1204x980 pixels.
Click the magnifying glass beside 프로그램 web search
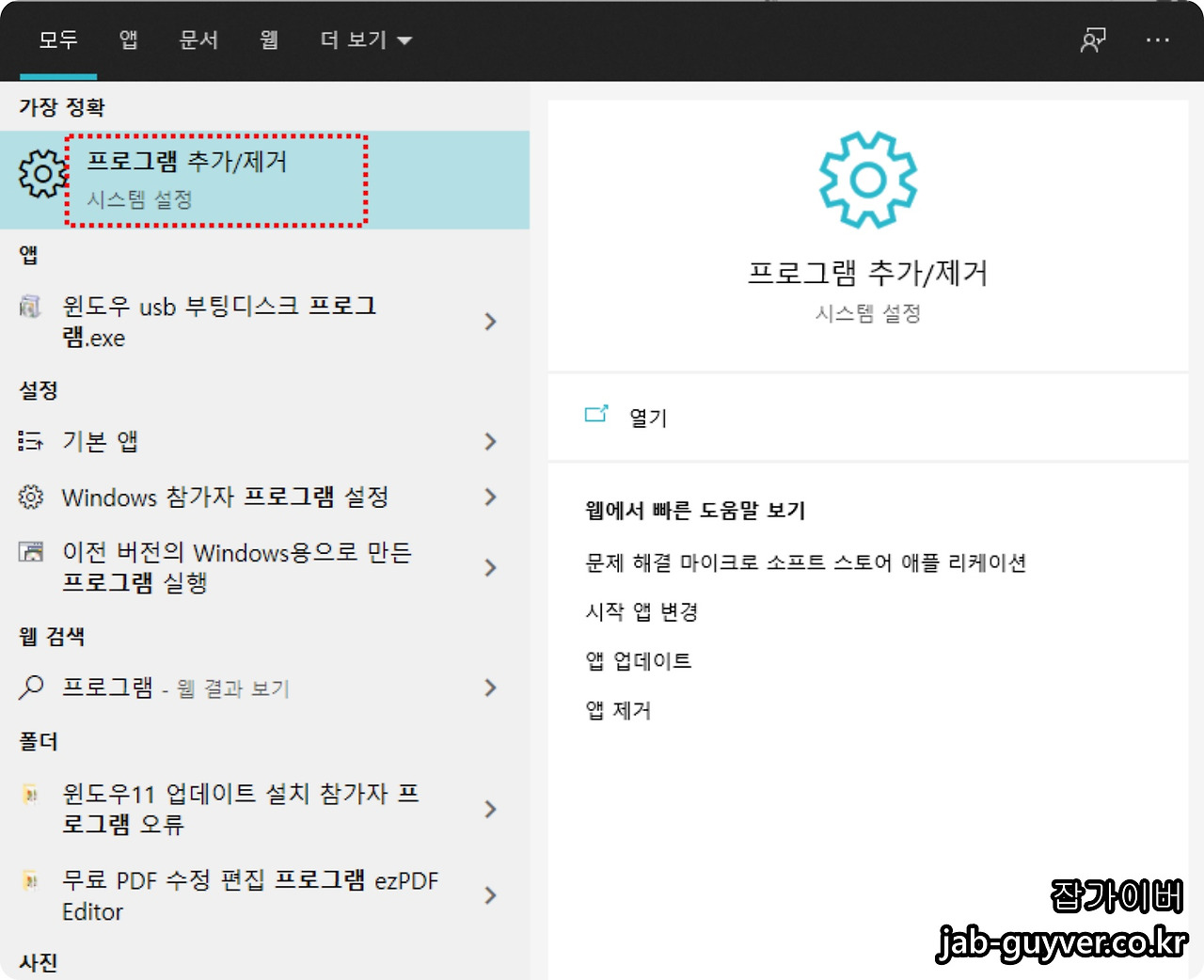click(x=31, y=688)
